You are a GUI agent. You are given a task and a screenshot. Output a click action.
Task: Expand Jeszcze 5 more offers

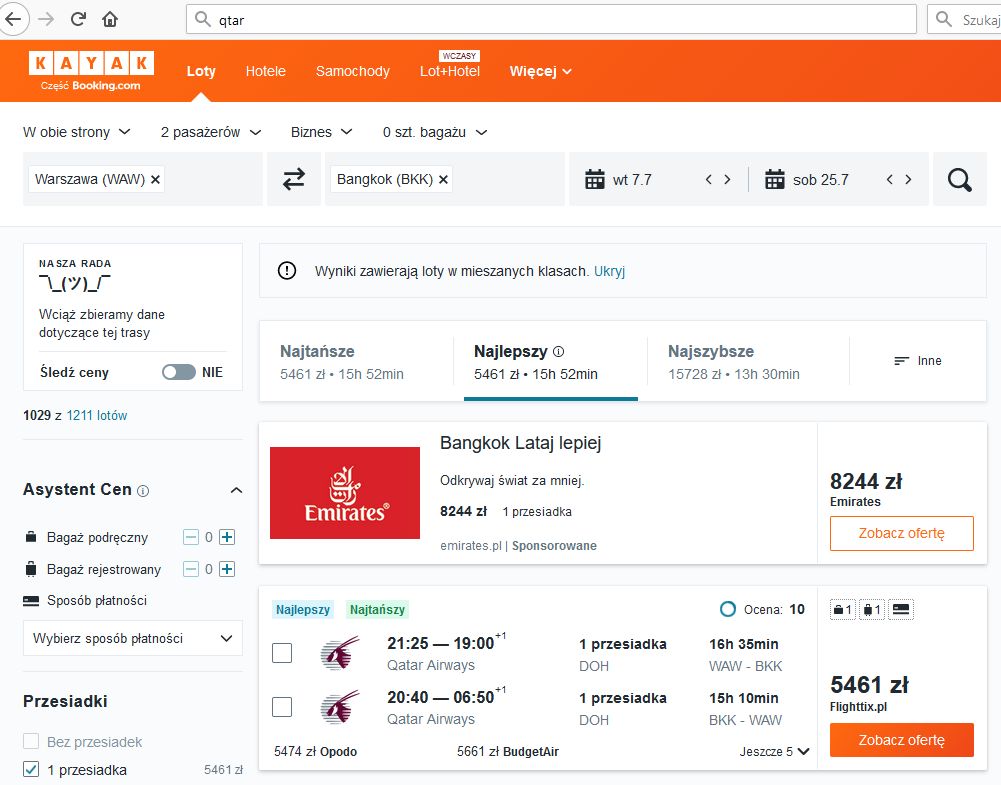click(x=774, y=751)
